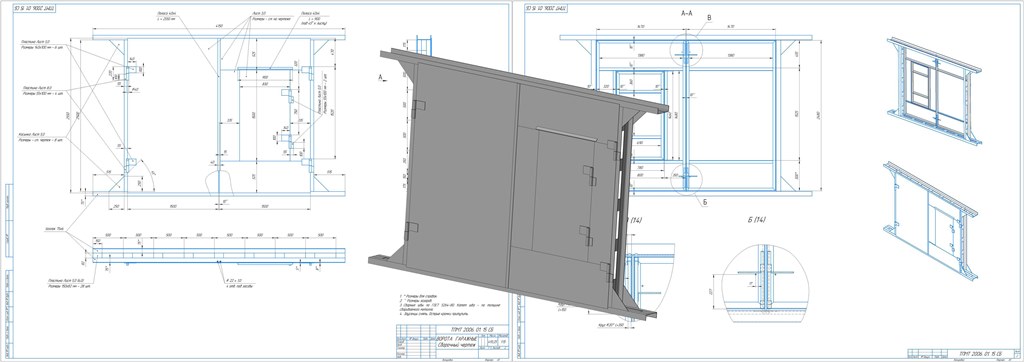Image resolution: width=1024 pixels, height=362 pixels.
Task: Click the rotated drawing code stamp on left sheet
Action: (34, 9)
